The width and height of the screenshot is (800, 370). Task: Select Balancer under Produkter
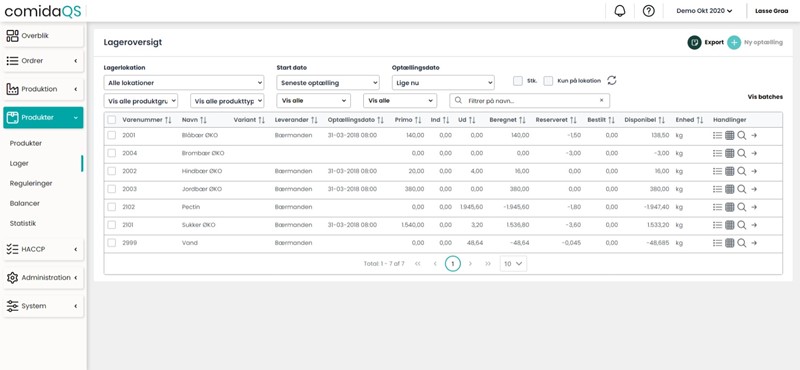tap(24, 203)
